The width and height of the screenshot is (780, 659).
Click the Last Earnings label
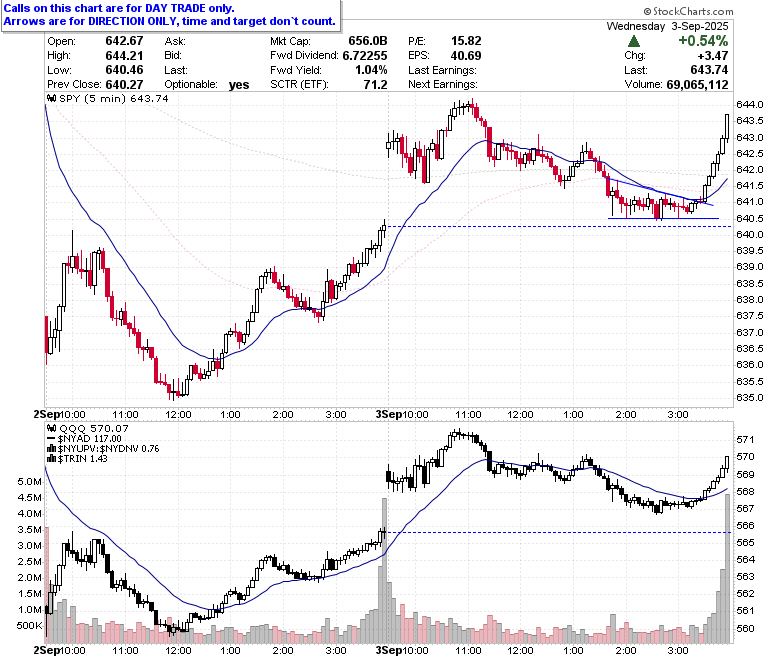[442, 70]
